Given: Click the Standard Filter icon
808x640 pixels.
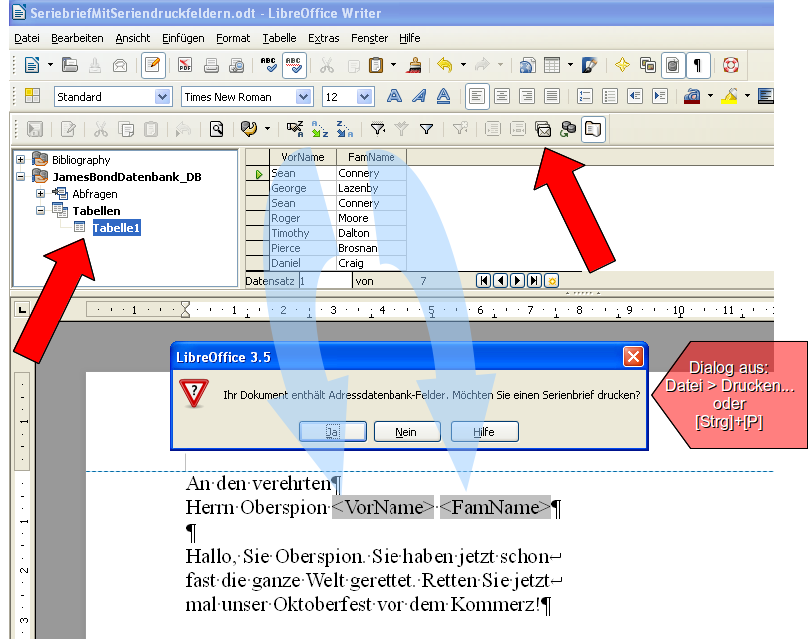Looking at the screenshot, I should click(426, 129).
